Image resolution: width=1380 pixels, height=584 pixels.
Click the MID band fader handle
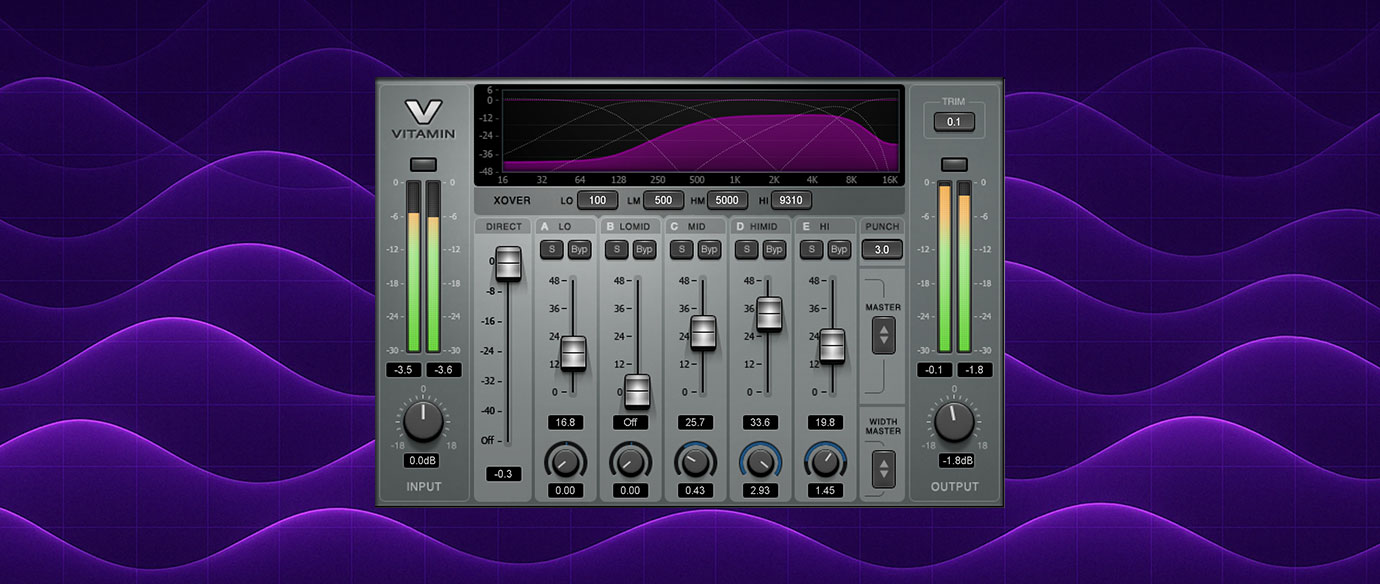click(703, 333)
